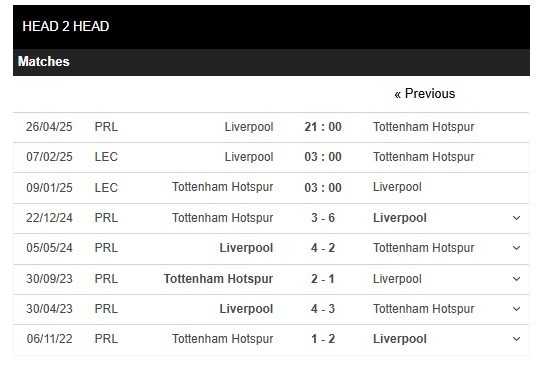Click the 06/11/22 match date
This screenshot has width=543, height=365.
tap(50, 339)
